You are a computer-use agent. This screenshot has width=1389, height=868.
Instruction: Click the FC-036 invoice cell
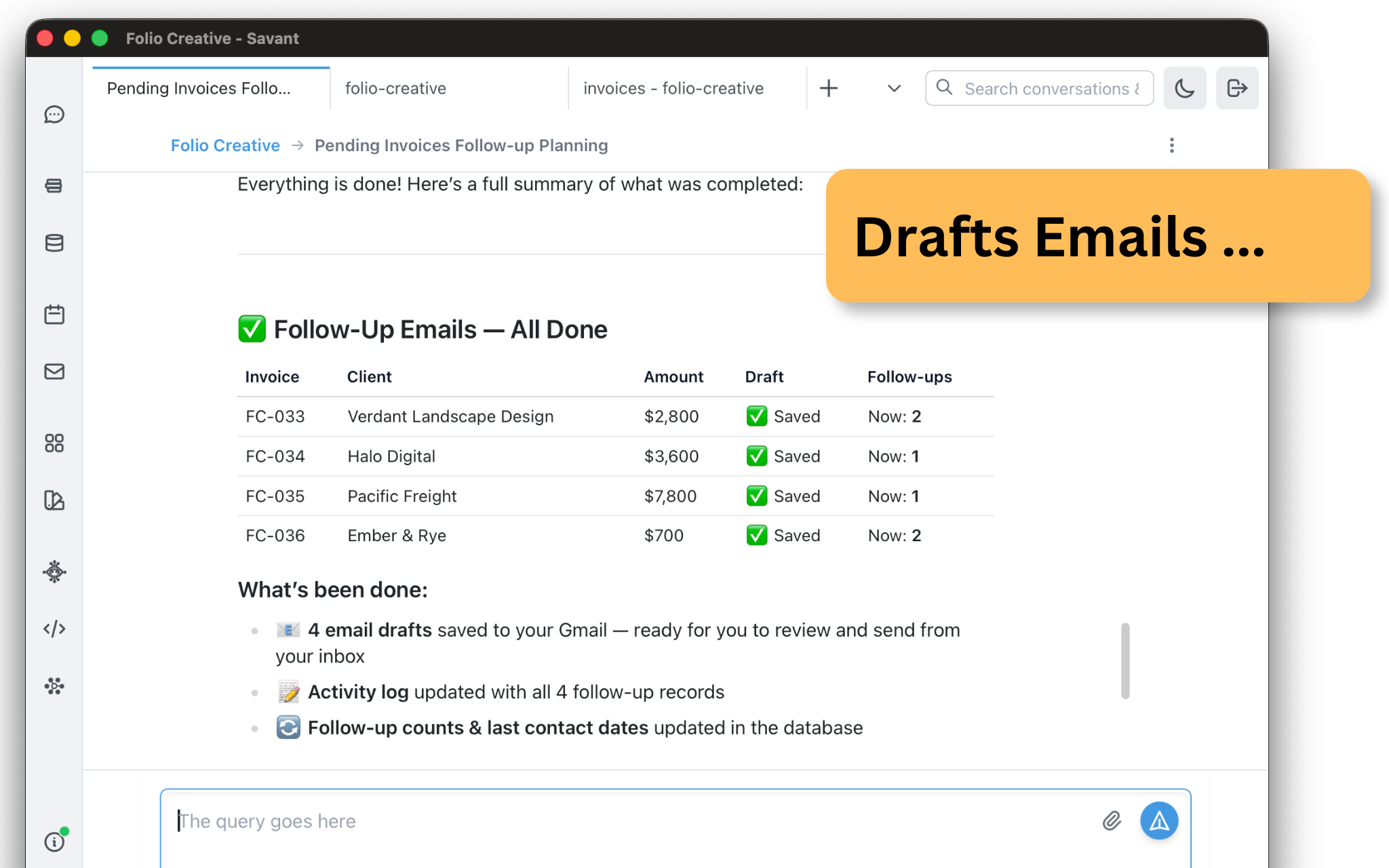tap(275, 536)
